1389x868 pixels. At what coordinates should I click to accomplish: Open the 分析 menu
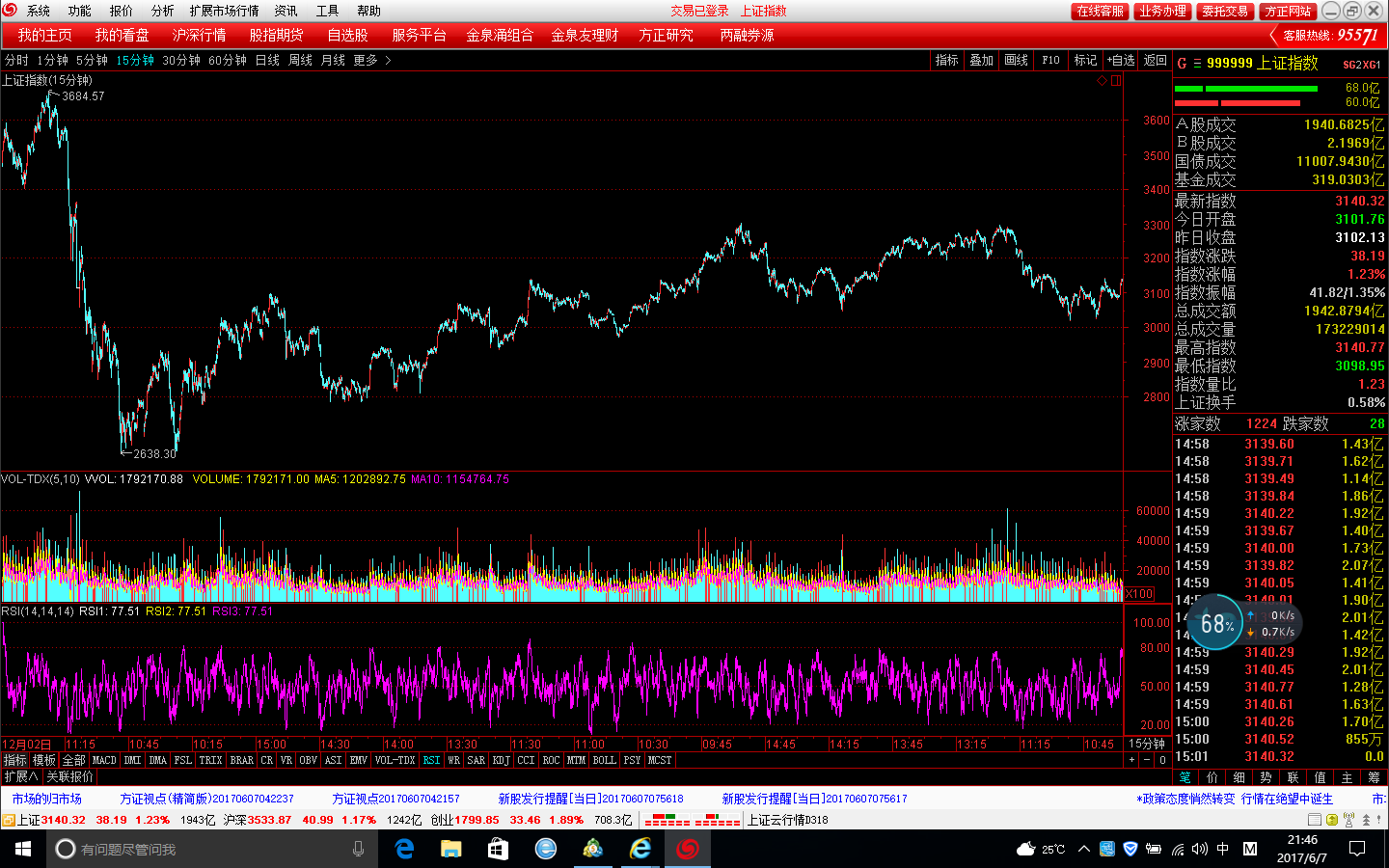[x=163, y=11]
